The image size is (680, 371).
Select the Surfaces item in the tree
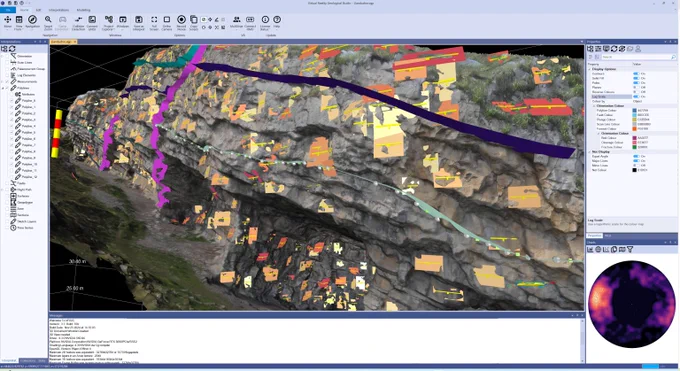23,196
